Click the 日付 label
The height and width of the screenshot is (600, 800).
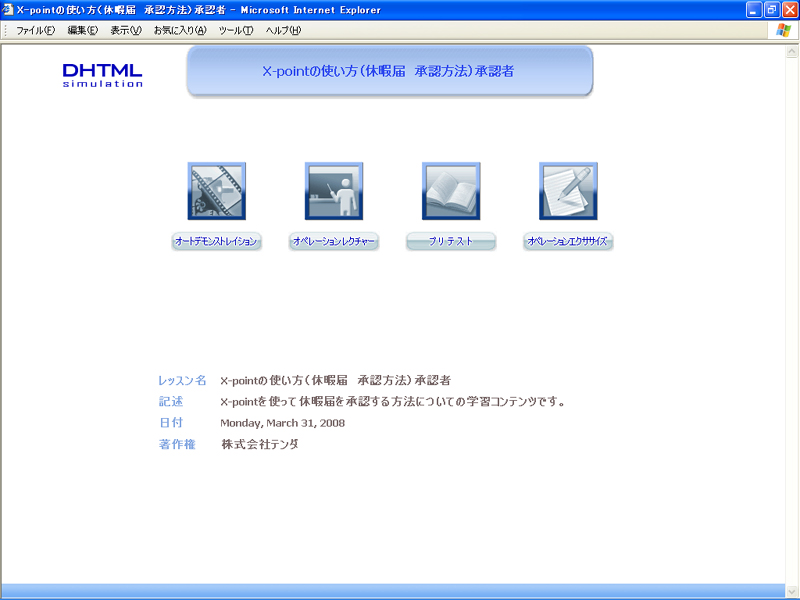pyautogui.click(x=170, y=423)
